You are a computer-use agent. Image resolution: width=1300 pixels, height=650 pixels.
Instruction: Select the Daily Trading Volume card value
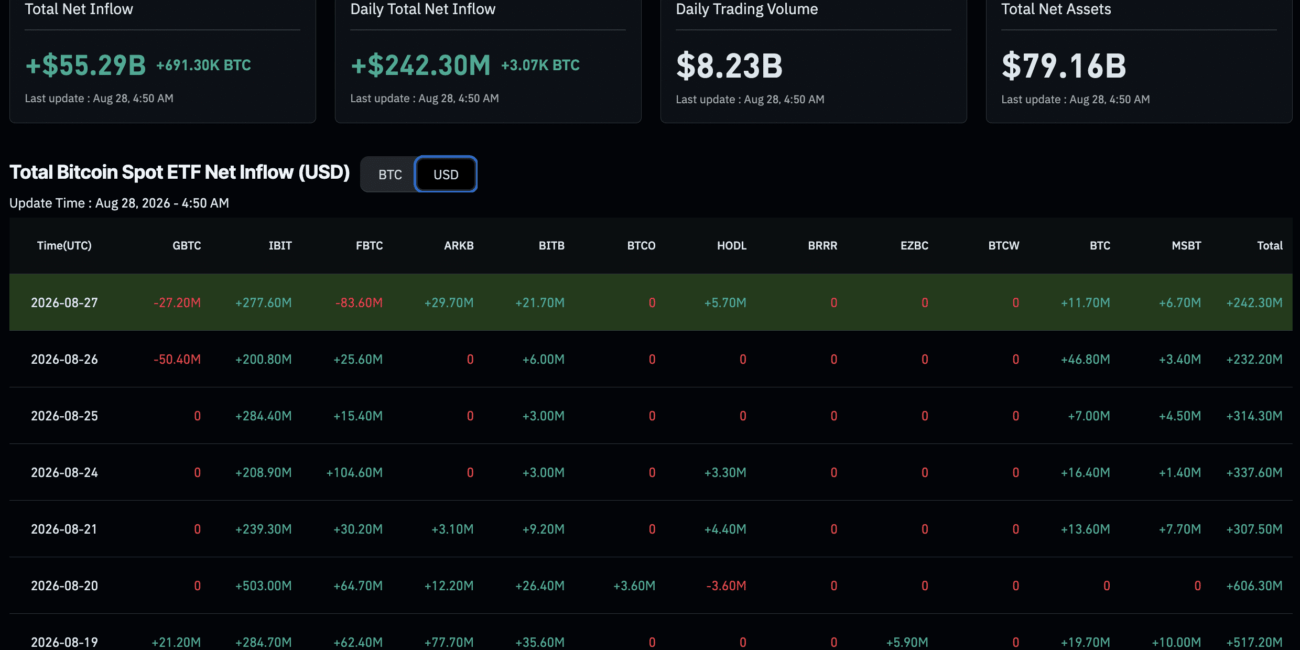coord(729,66)
